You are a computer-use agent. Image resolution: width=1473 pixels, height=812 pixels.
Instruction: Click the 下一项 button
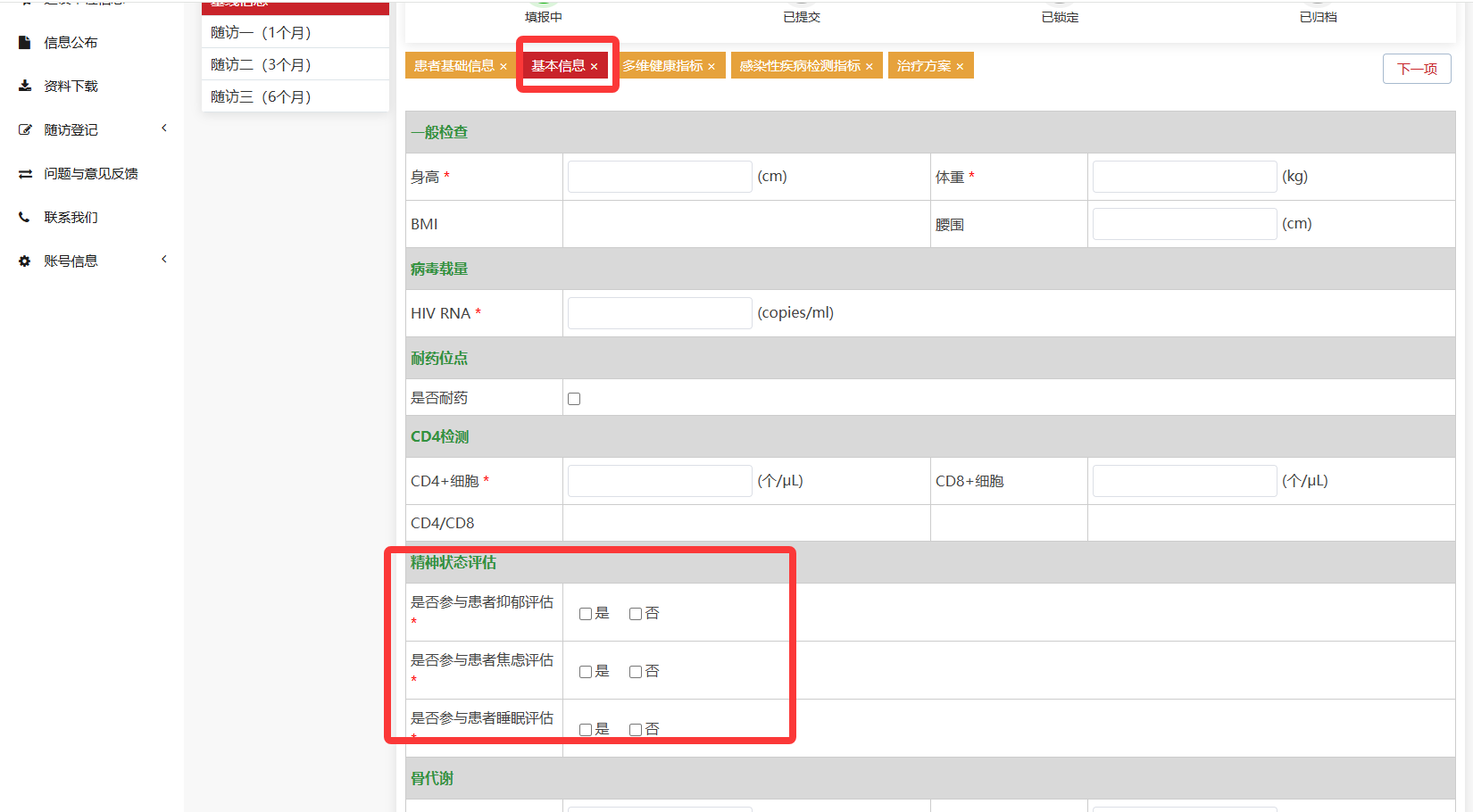coord(1416,69)
